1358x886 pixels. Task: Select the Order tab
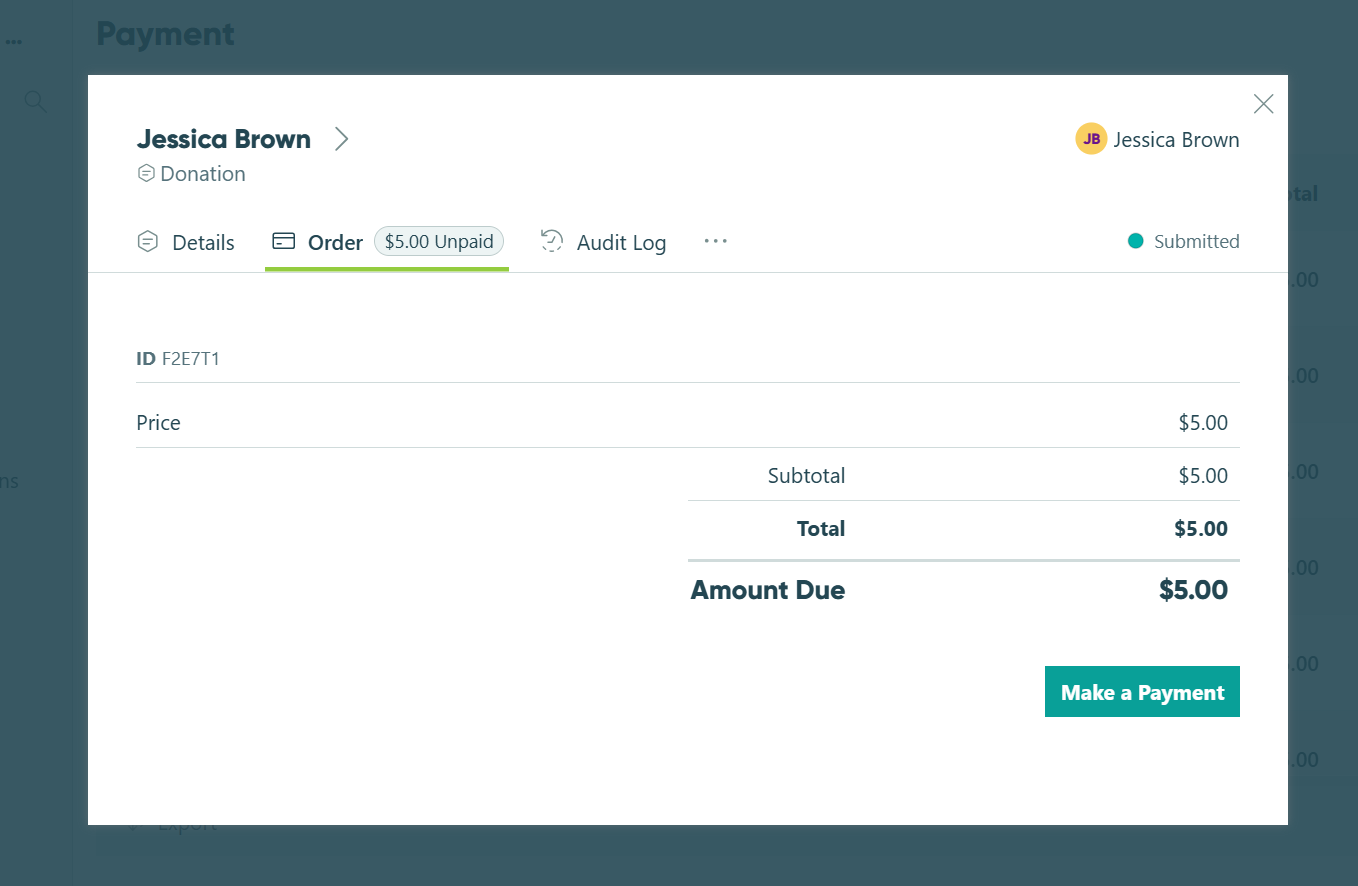coord(387,242)
